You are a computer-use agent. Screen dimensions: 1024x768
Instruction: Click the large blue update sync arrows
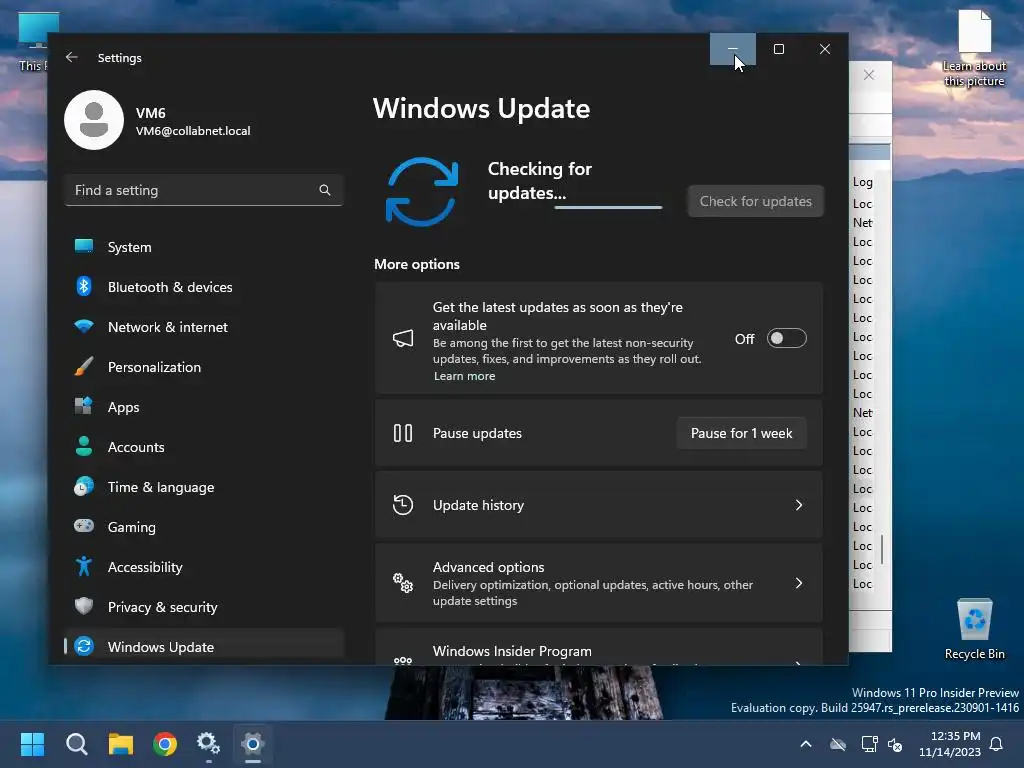coord(422,191)
